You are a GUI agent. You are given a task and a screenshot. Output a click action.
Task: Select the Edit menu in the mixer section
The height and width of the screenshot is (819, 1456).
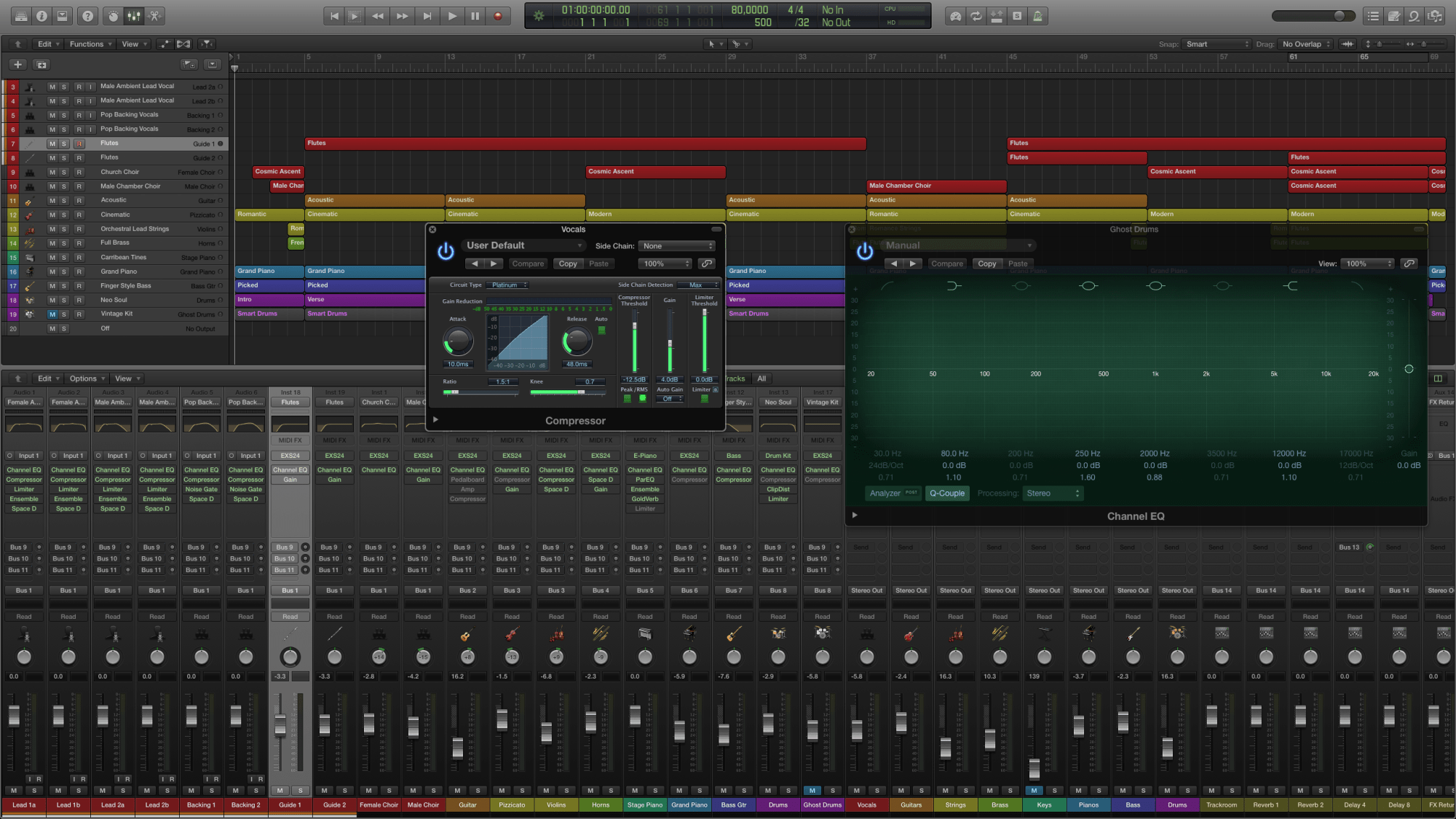(45, 378)
